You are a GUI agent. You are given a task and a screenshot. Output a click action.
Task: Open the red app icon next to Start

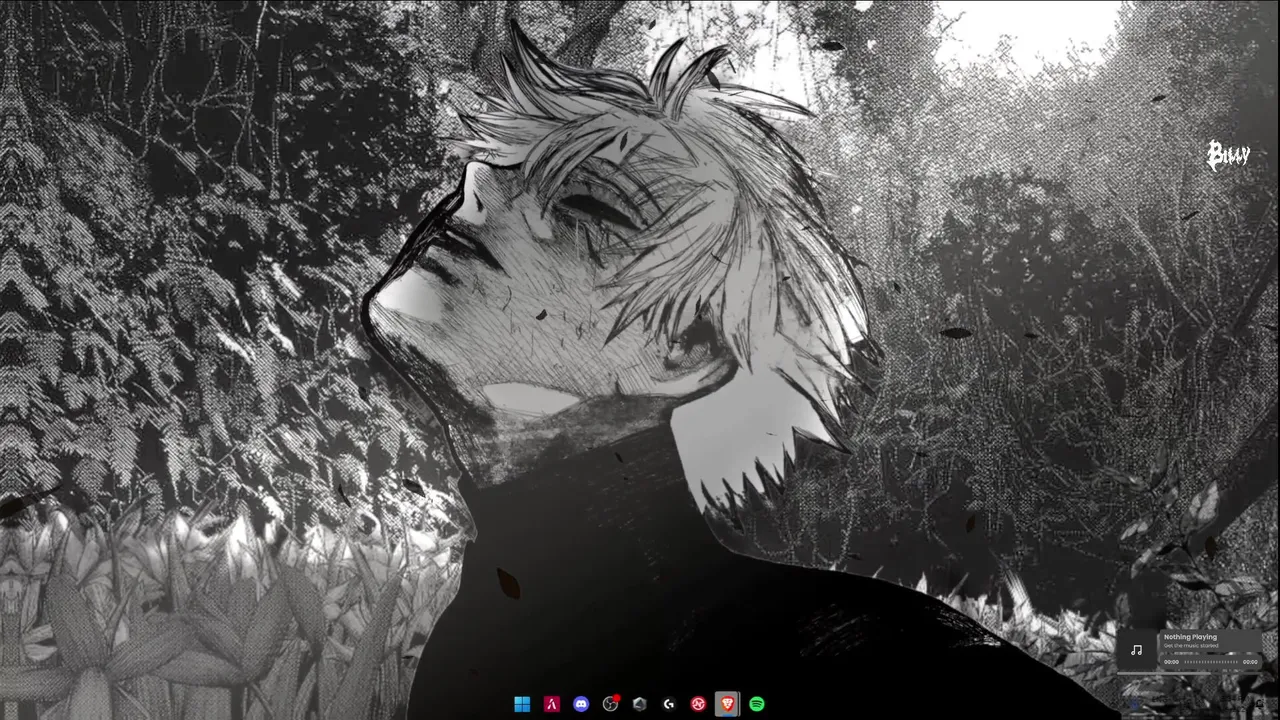point(551,704)
